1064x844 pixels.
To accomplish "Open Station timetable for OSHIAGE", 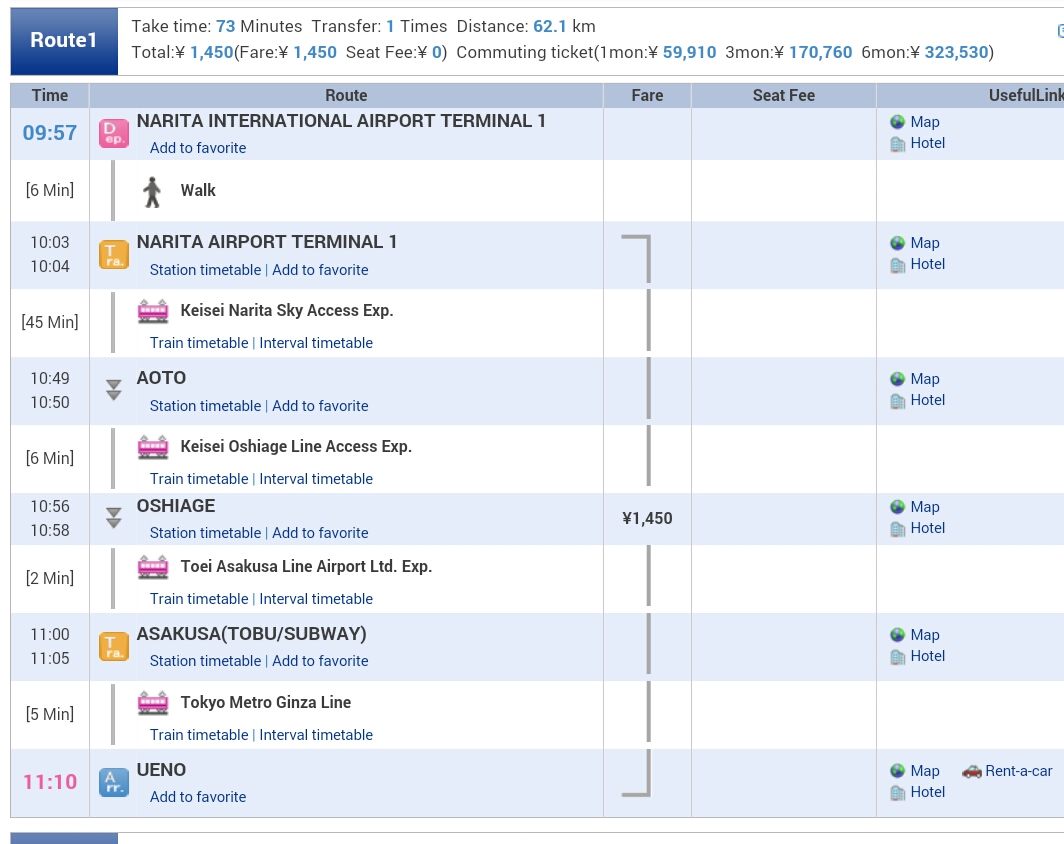I will [206, 533].
